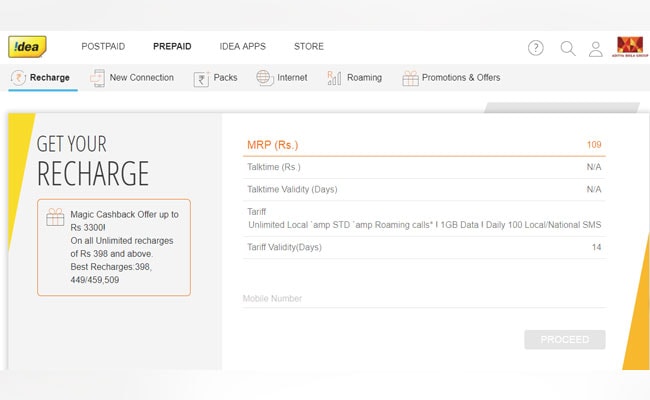Viewport: 650px width, 400px height.
Task: Click the New Connection phone icon
Action: [98, 78]
